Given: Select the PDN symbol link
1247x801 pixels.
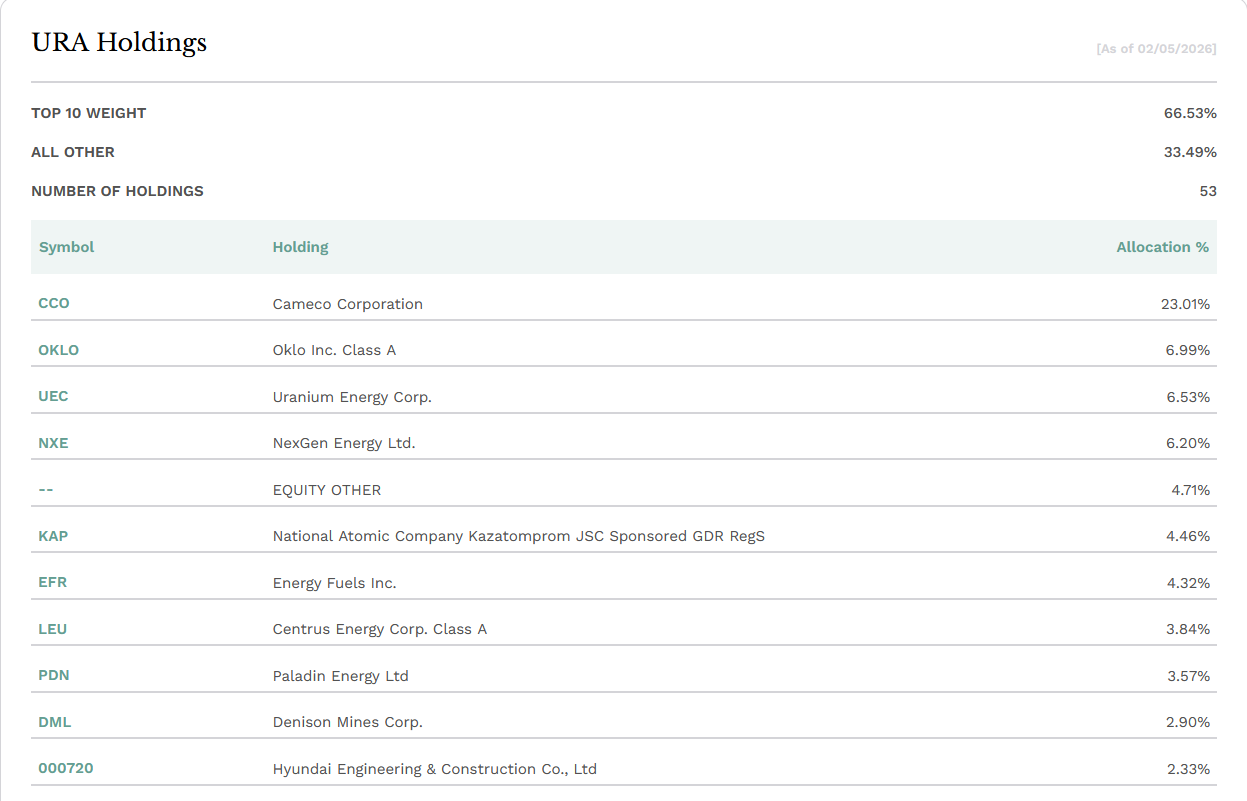Looking at the screenshot, I should point(54,675).
